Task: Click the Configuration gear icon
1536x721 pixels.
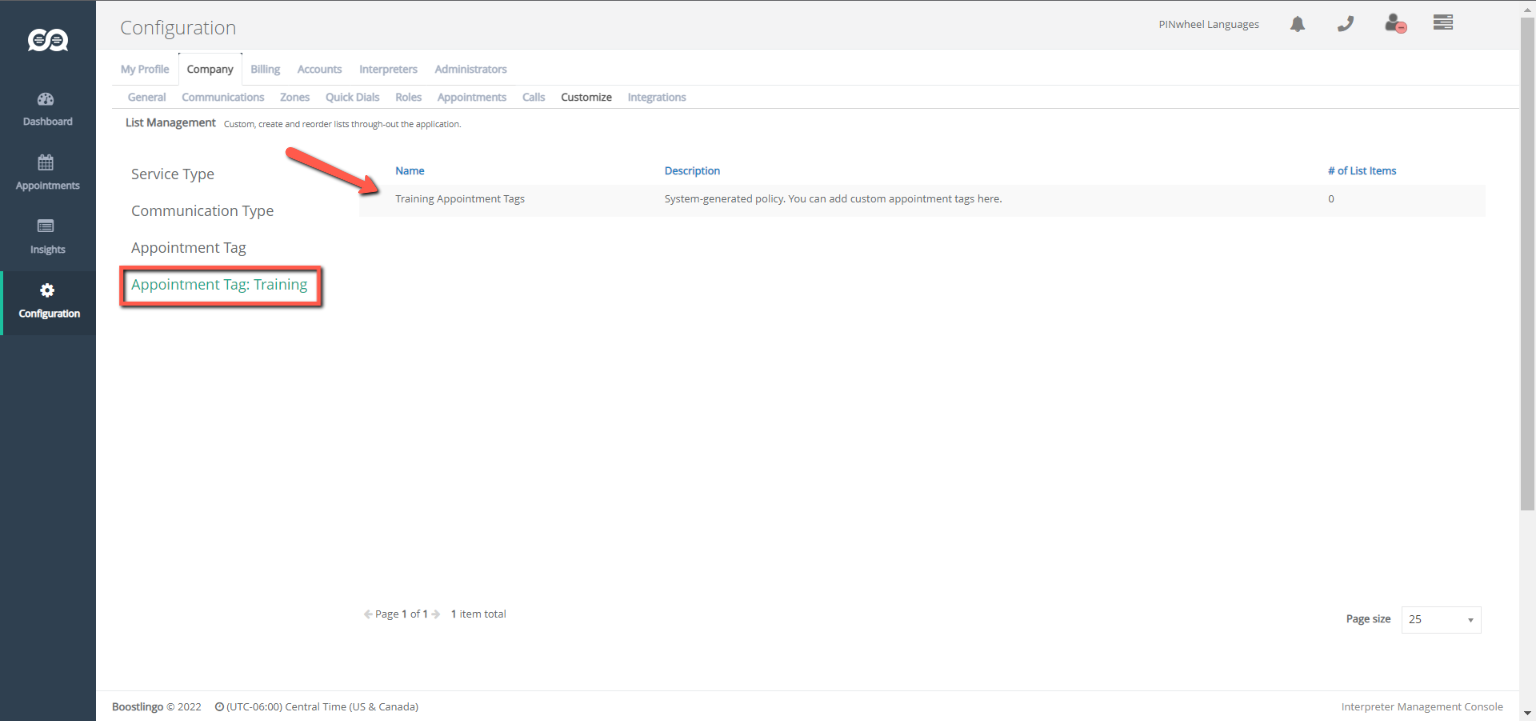Action: coord(47,291)
